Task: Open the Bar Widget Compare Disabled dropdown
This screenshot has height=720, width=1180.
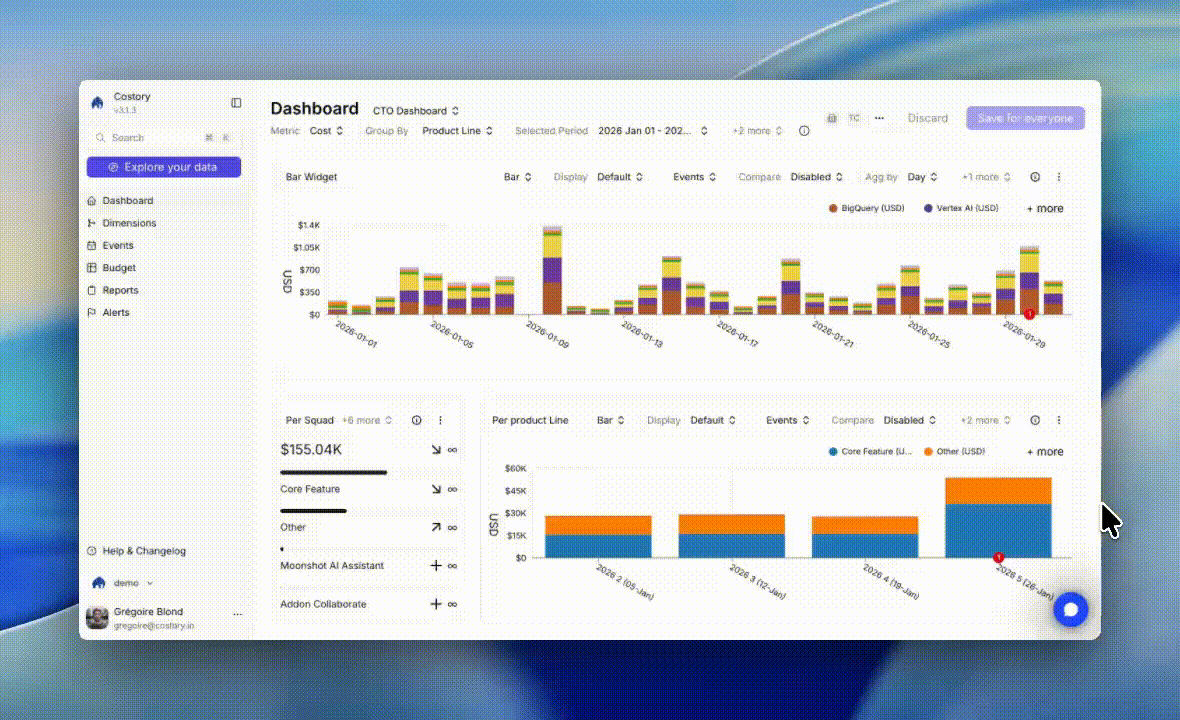Action: (817, 177)
